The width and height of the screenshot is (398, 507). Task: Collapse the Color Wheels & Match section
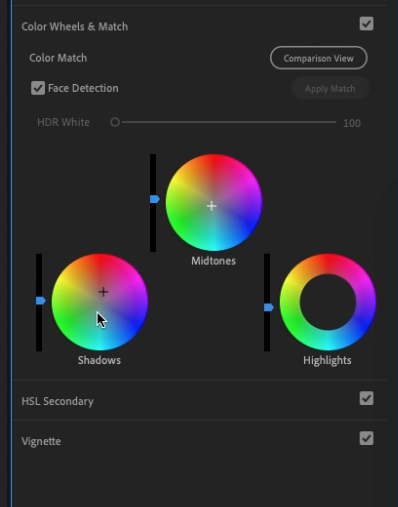(x=74, y=26)
